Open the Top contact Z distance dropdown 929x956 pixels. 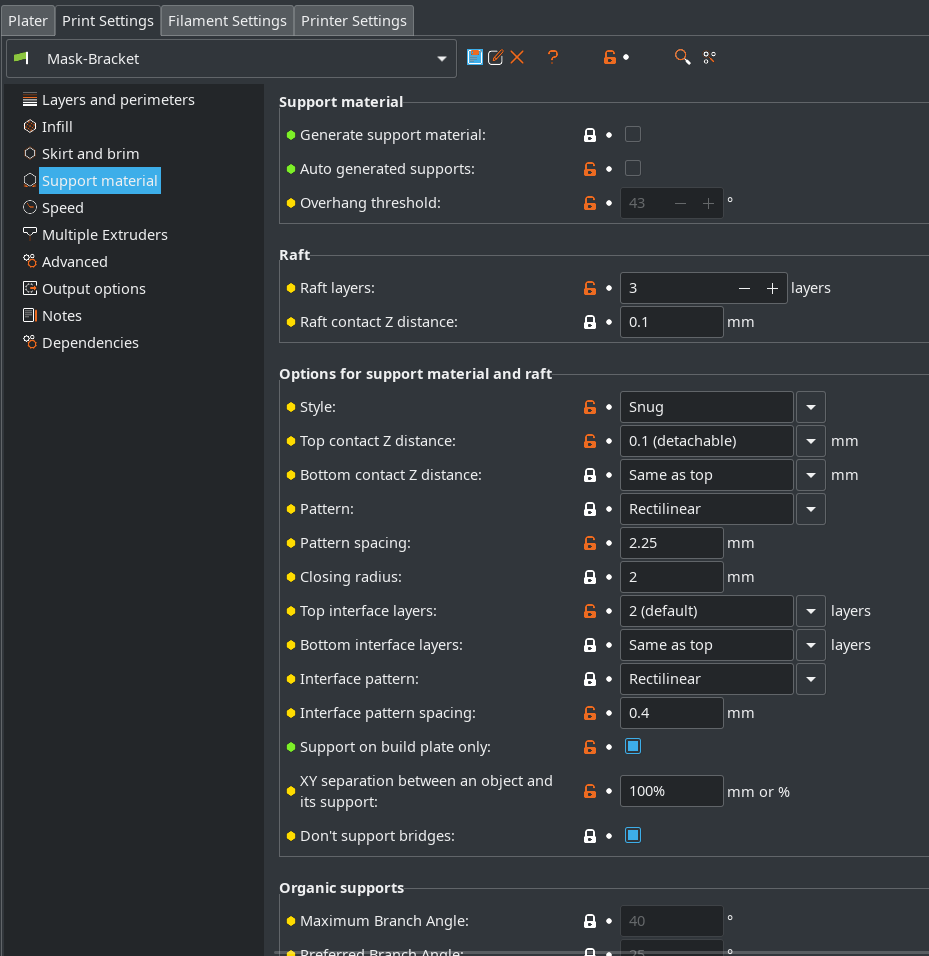point(810,441)
